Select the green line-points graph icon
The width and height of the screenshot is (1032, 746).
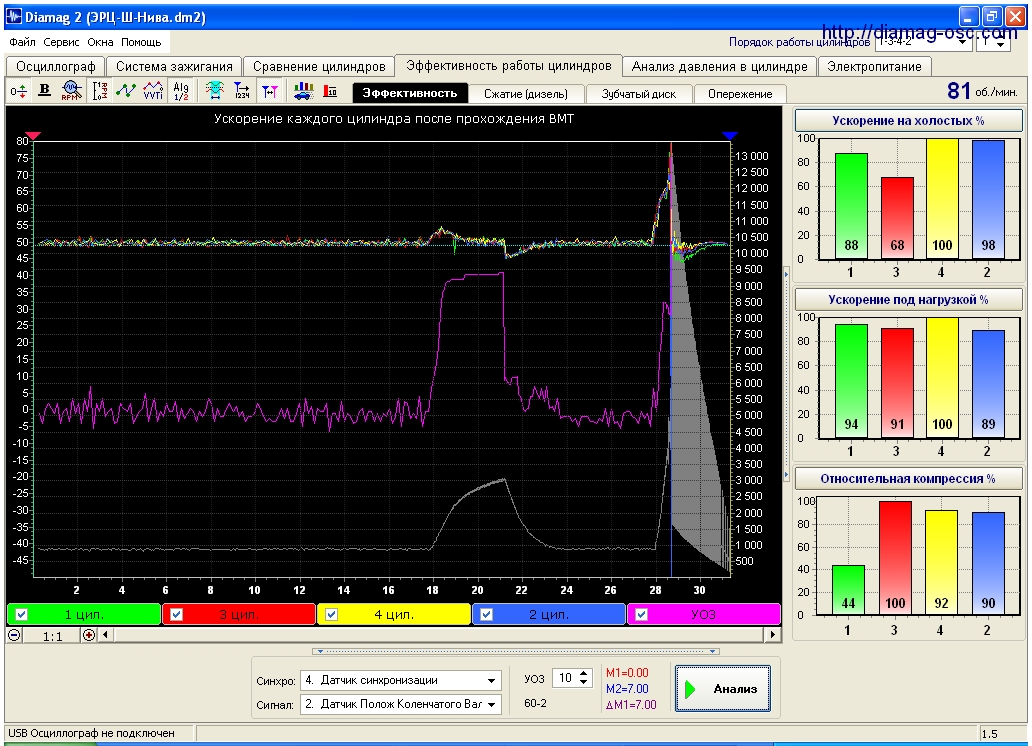coord(126,91)
